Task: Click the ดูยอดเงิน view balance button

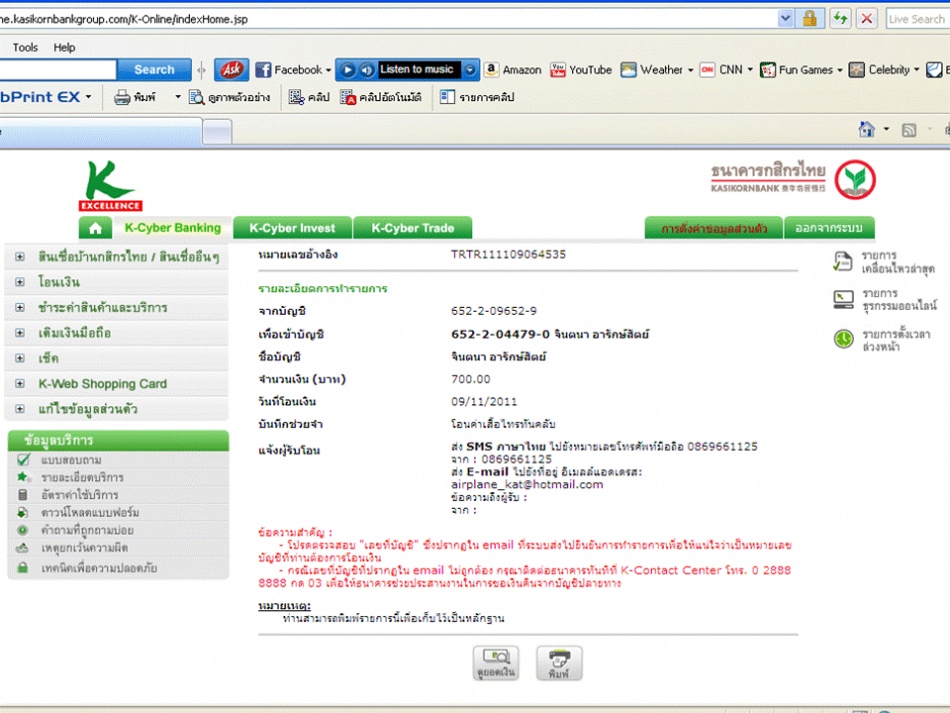Action: point(496,663)
